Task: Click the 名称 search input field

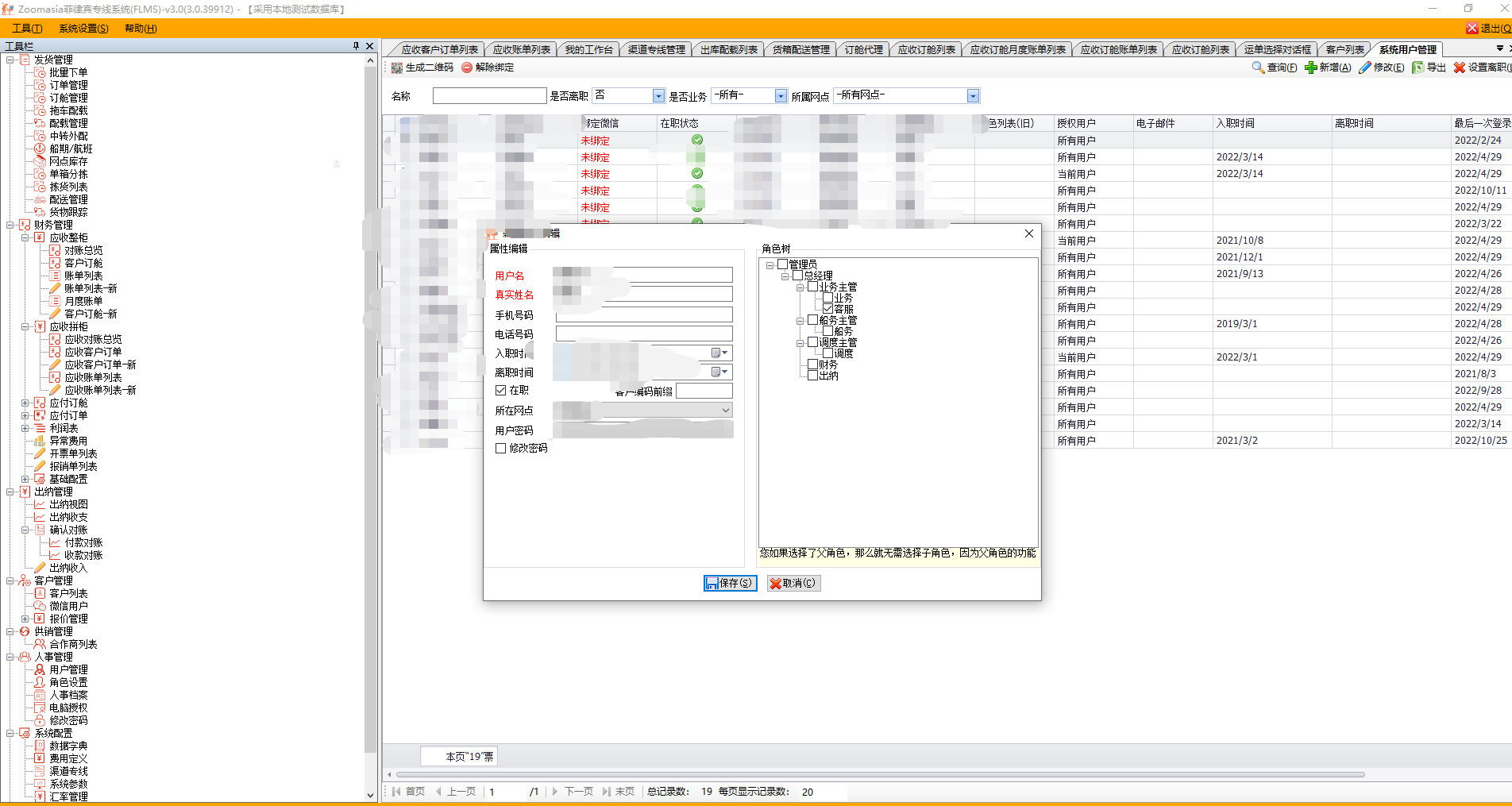Action: [x=489, y=96]
